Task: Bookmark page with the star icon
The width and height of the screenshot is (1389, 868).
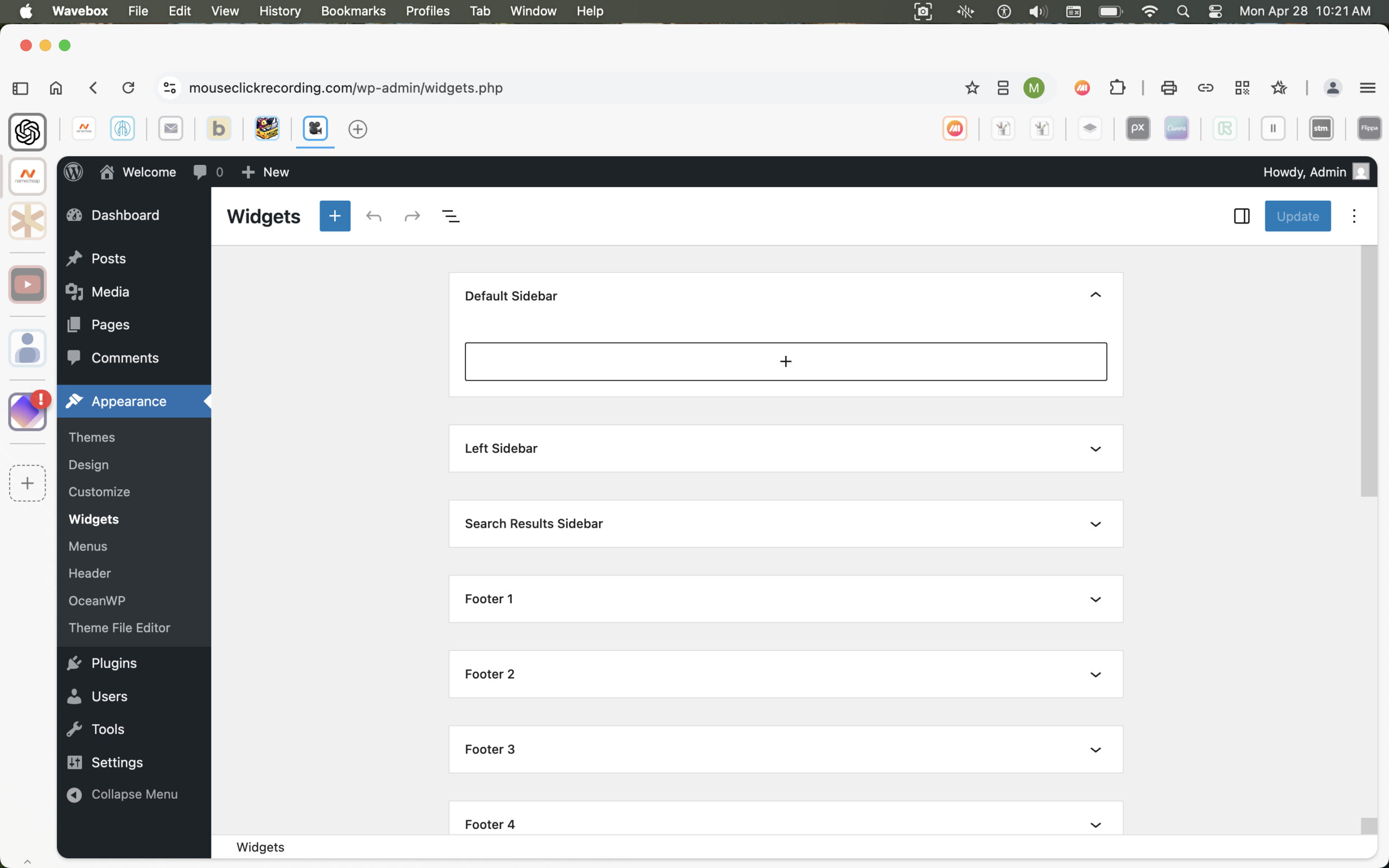Action: [972, 88]
